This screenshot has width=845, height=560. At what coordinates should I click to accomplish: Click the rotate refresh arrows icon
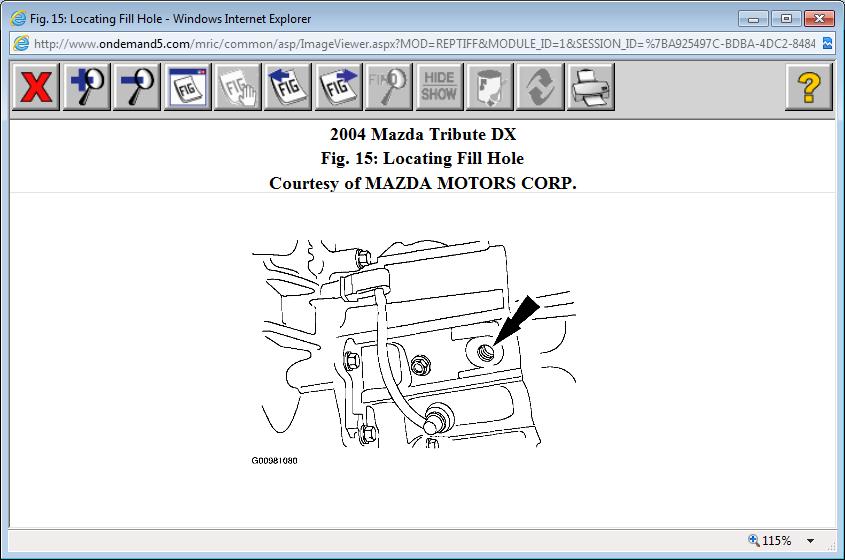pyautogui.click(x=540, y=87)
